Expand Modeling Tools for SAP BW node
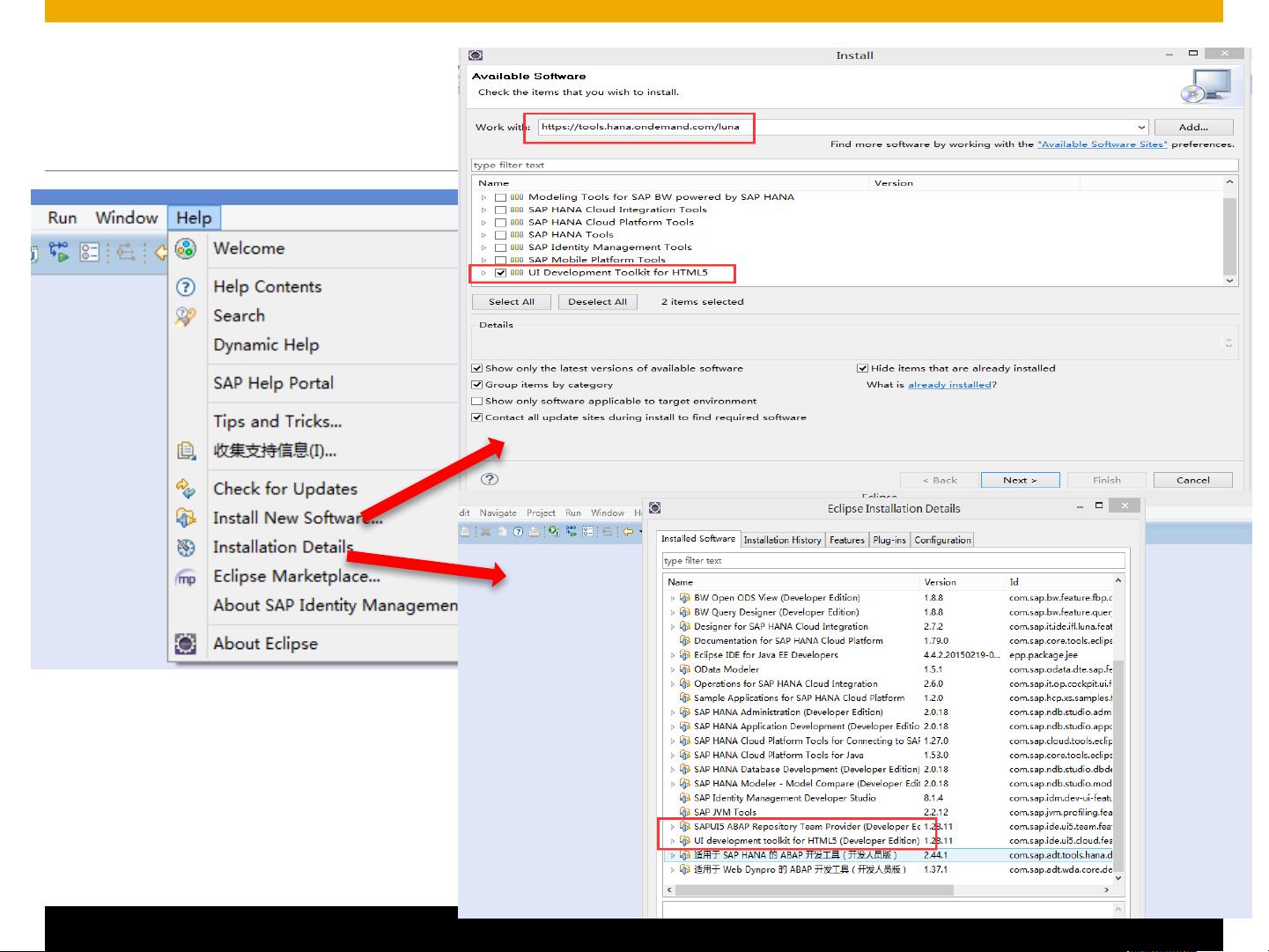This screenshot has height=952, width=1269. tap(483, 197)
